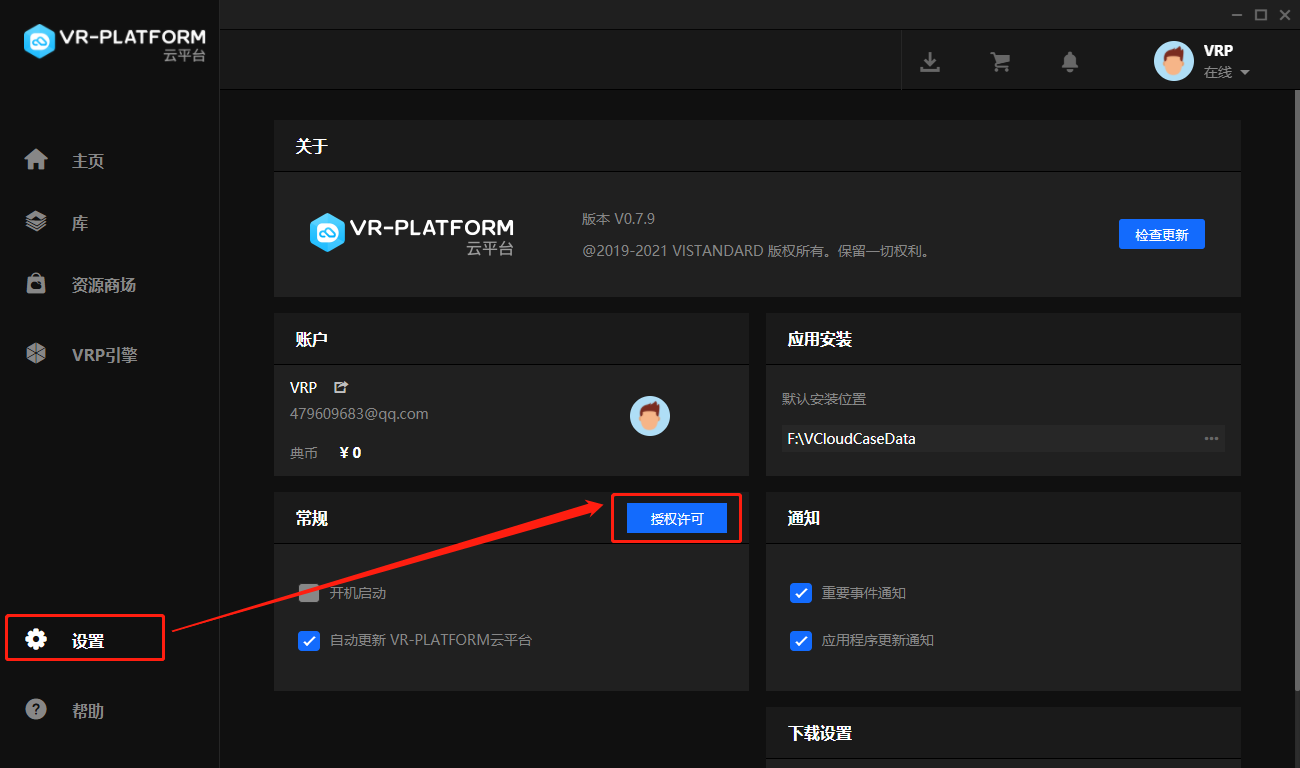Toggle the 开机启动 checkbox

309,593
